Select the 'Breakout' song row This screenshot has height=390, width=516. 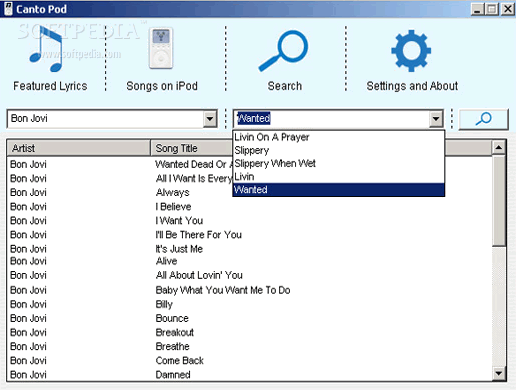click(x=249, y=332)
